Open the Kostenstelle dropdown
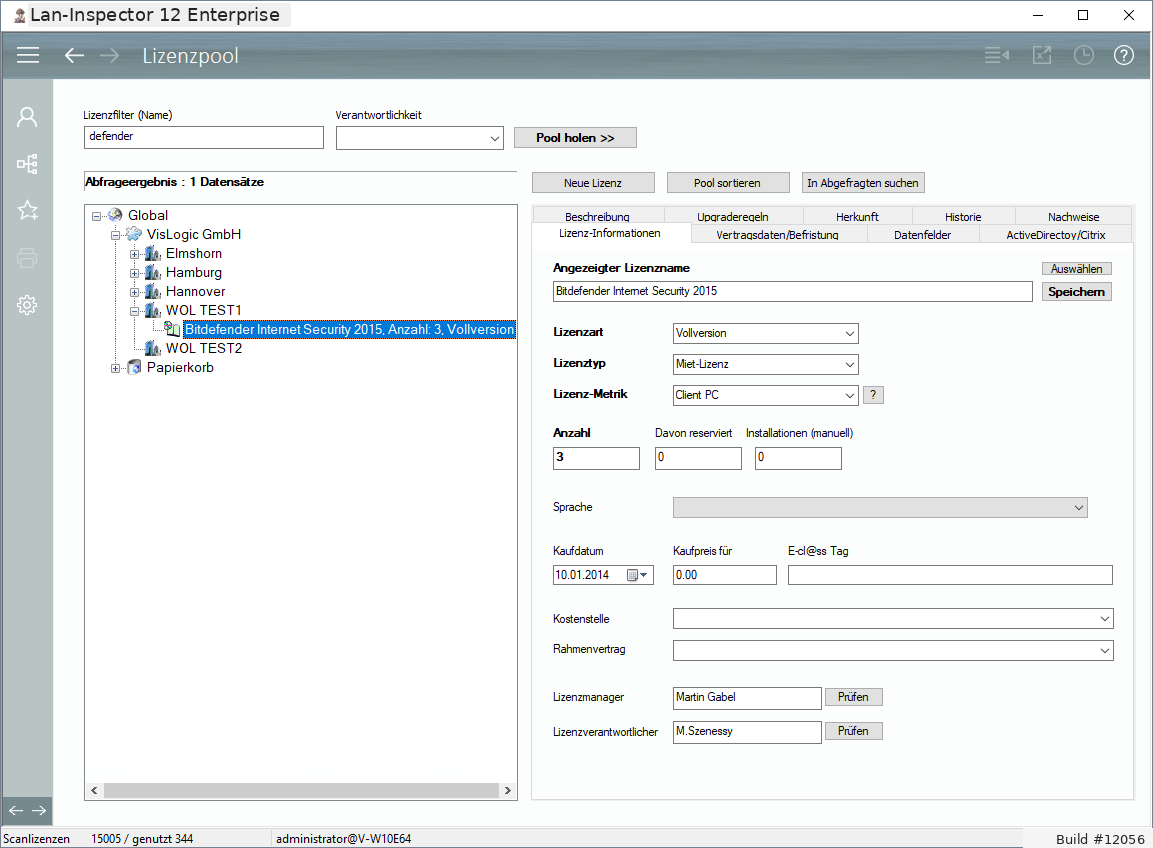This screenshot has width=1153, height=848. 1104,619
